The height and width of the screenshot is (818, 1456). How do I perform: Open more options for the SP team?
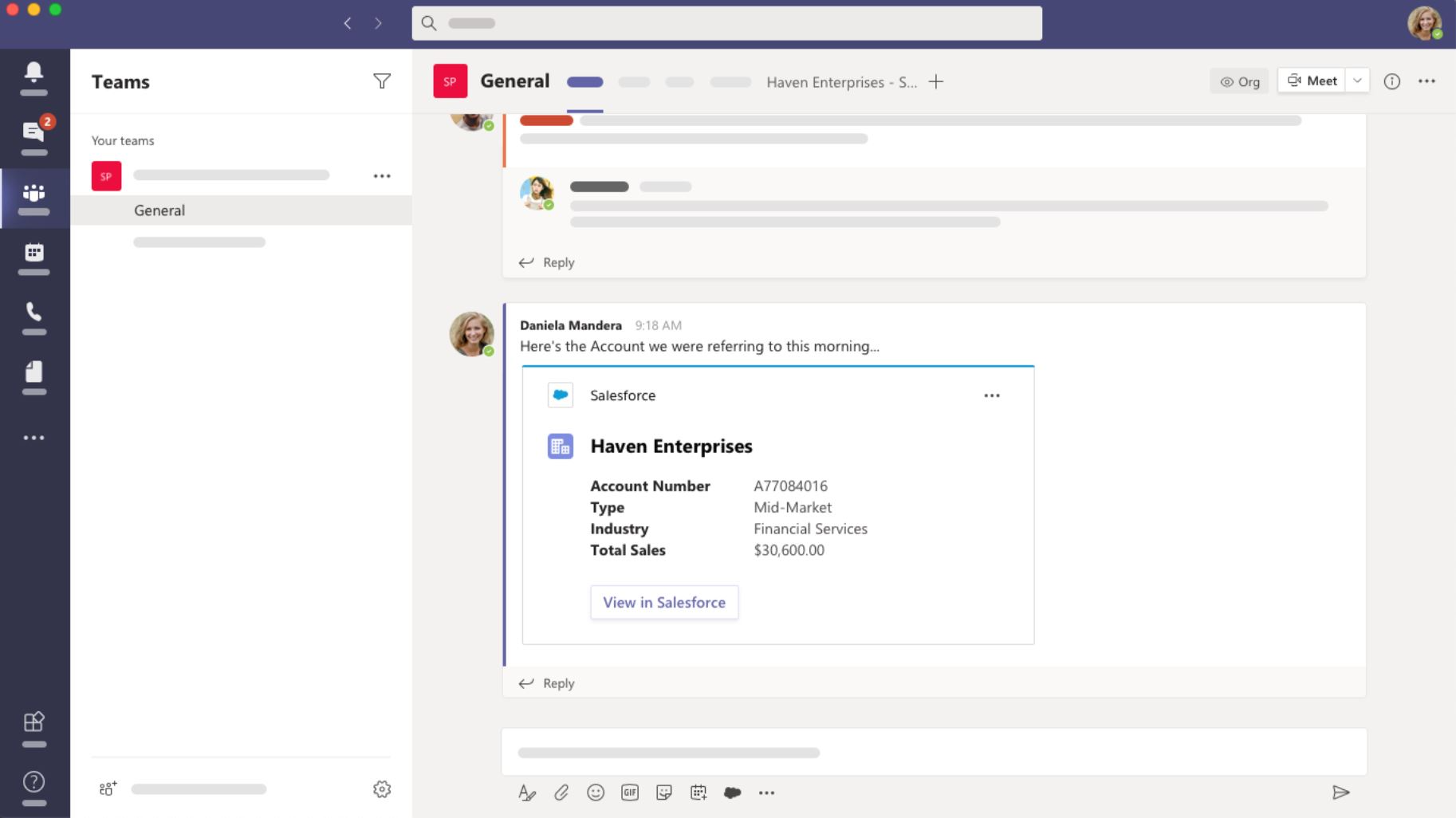point(383,175)
